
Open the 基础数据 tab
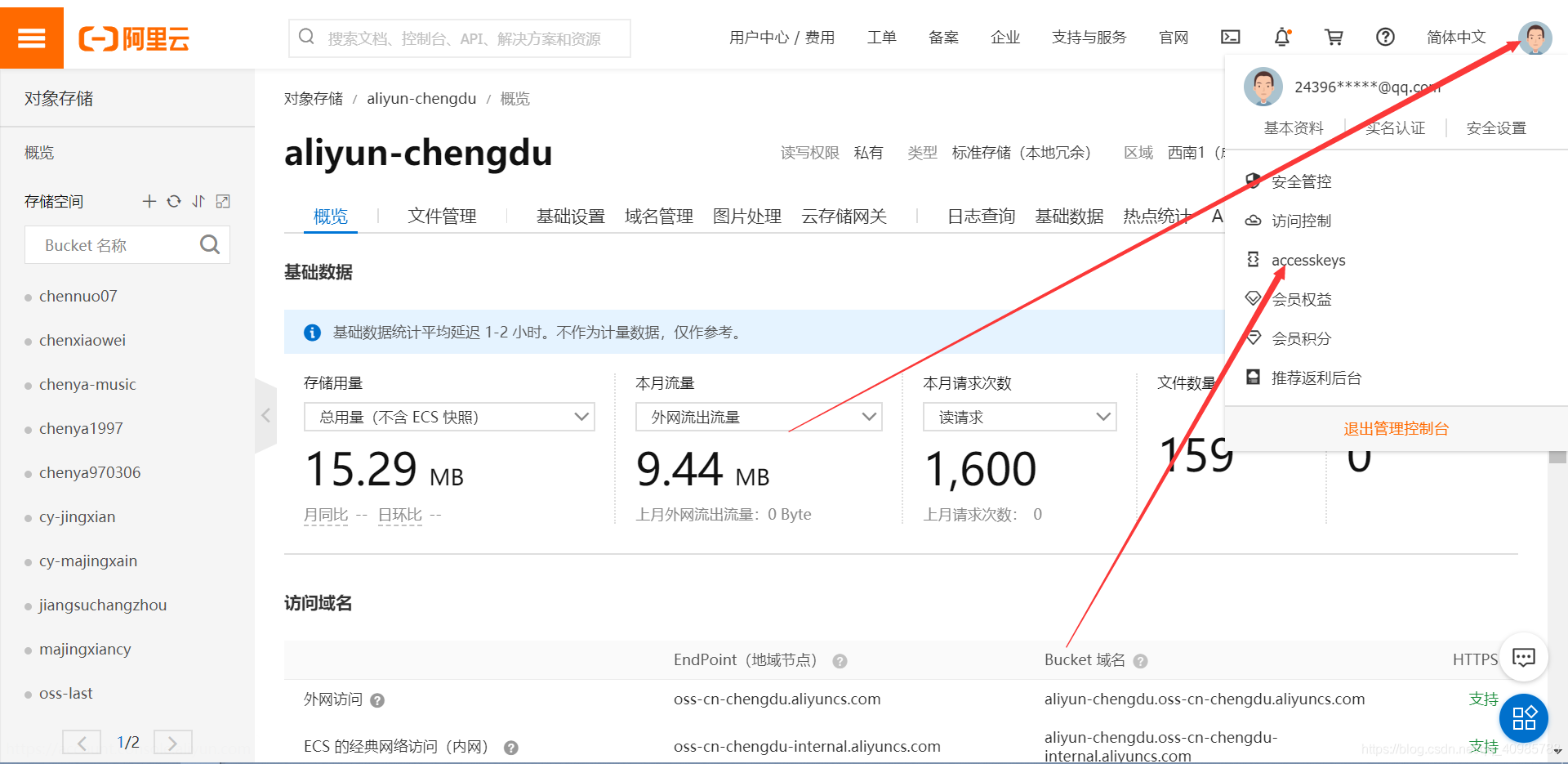point(1069,216)
